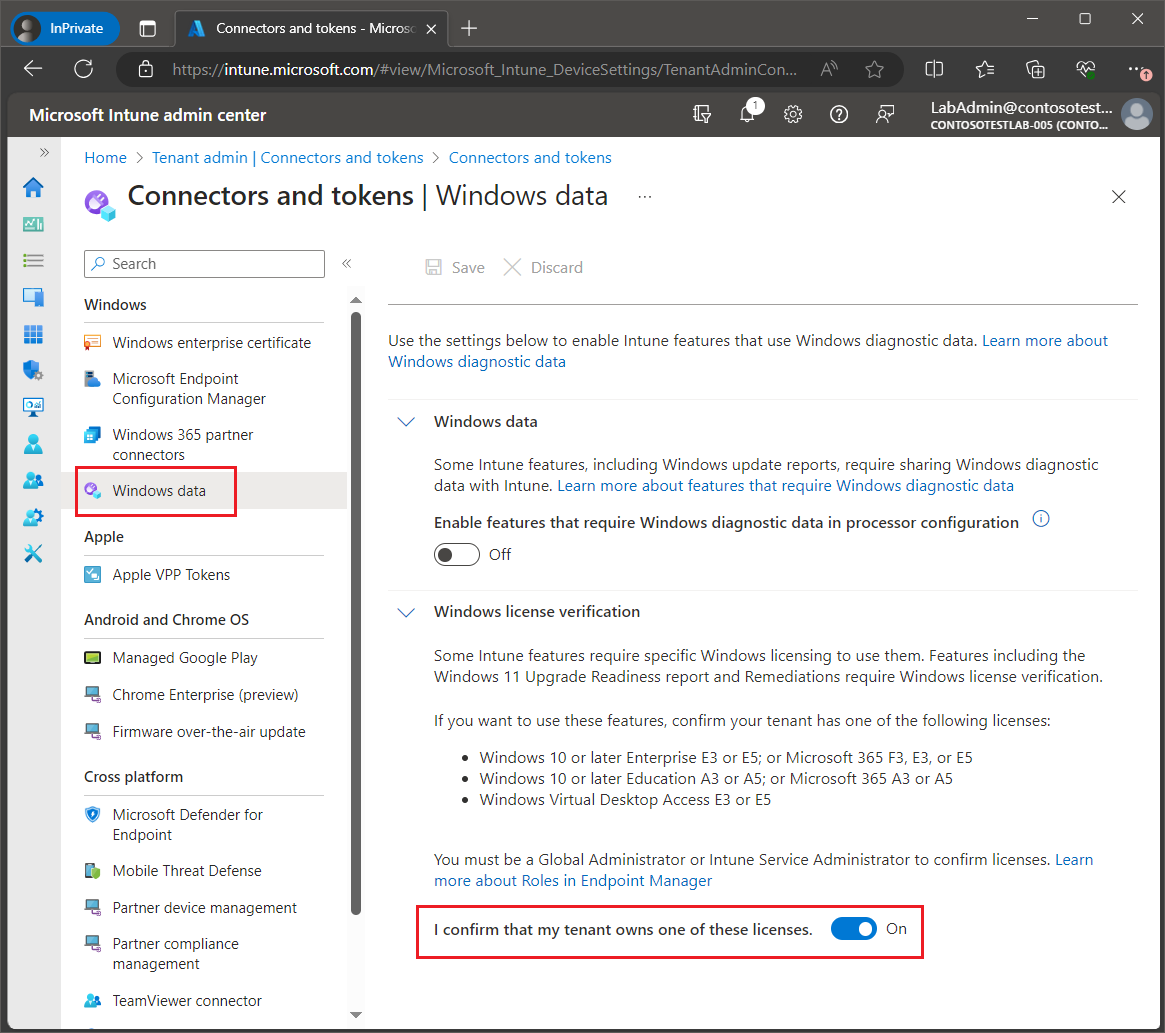Open Cloud Shell / directory filter icon
Image resolution: width=1165 pixels, height=1033 pixels.
[701, 114]
